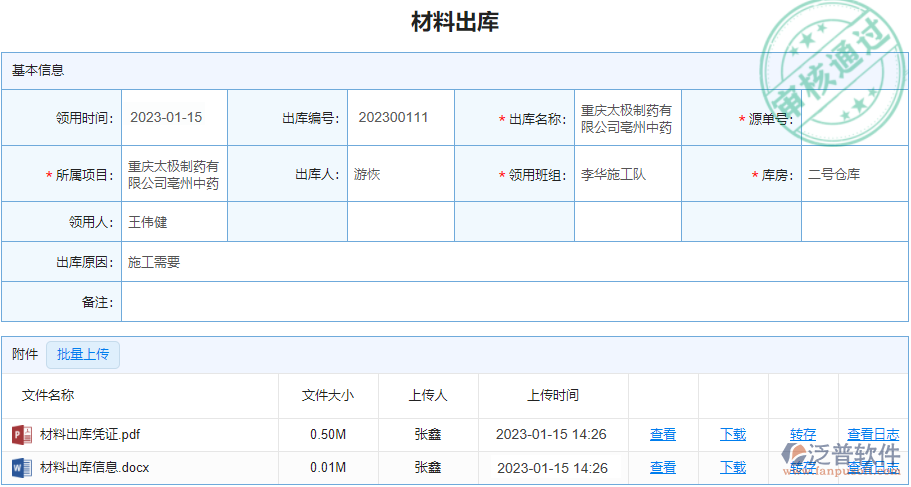
Task: Click the 上传时间 column header
Action: click(x=553, y=396)
